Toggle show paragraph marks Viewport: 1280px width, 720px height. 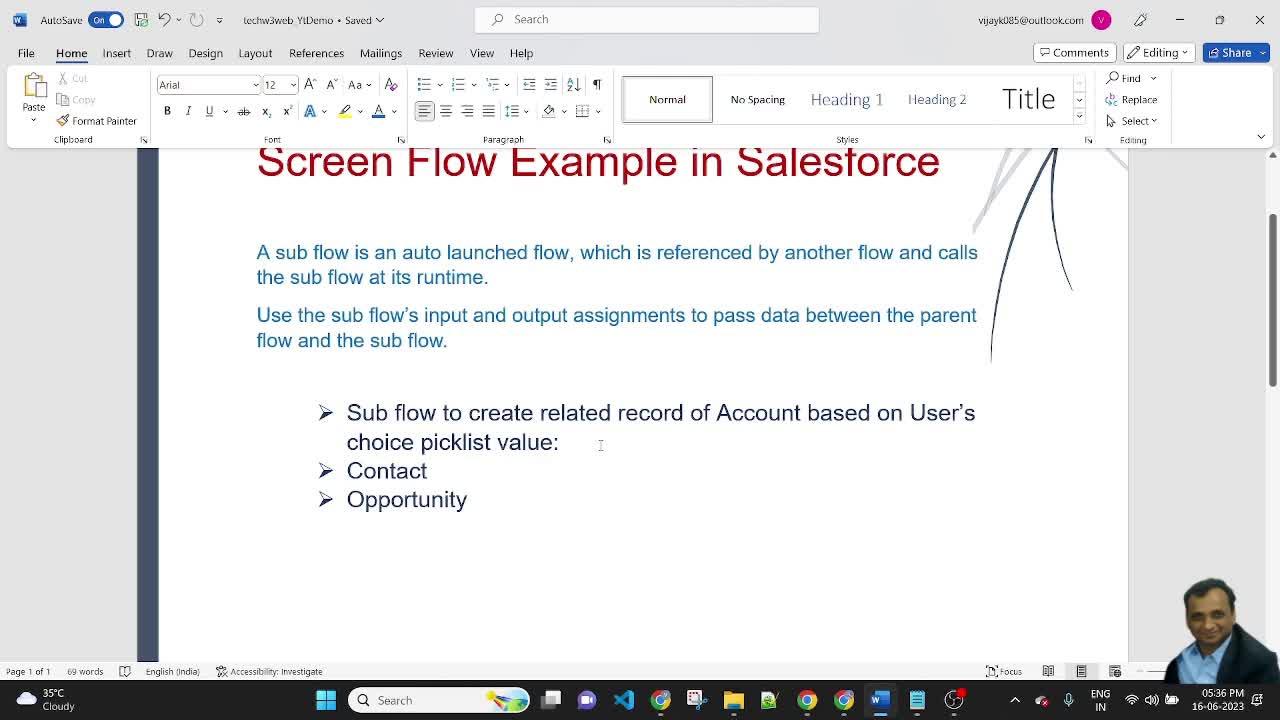click(x=597, y=85)
